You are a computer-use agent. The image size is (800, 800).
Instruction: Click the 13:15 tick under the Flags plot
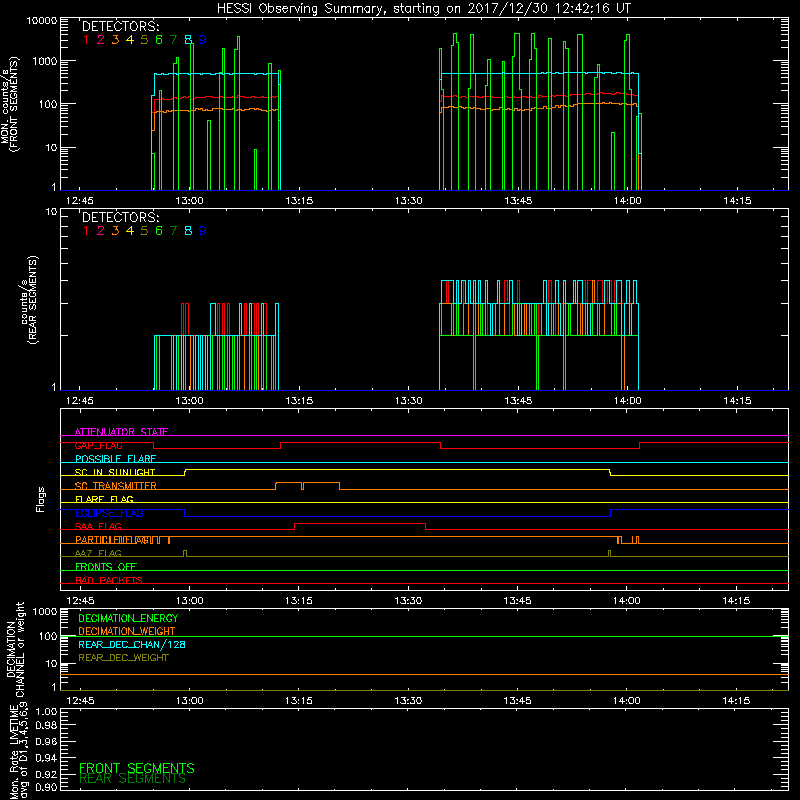point(298,601)
